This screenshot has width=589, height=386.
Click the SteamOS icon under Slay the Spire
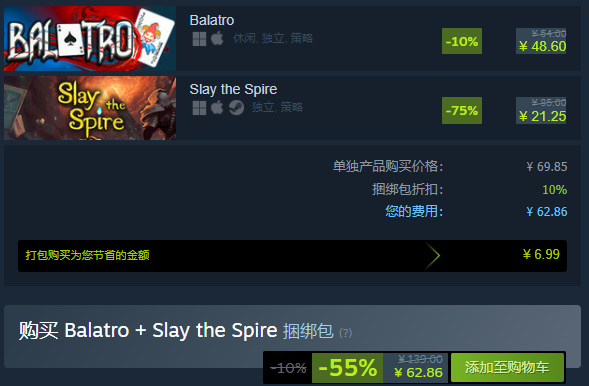pyautogui.click(x=236, y=108)
